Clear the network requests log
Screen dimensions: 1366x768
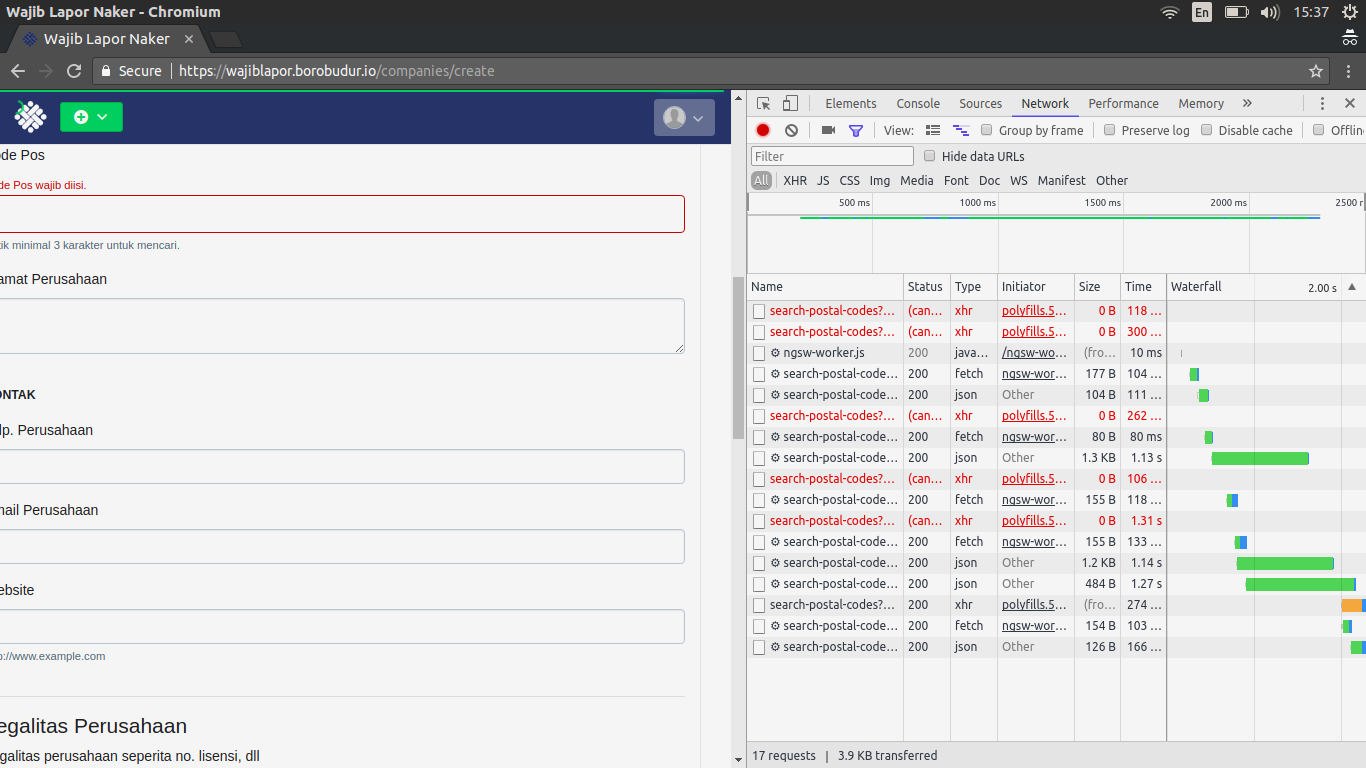click(791, 130)
